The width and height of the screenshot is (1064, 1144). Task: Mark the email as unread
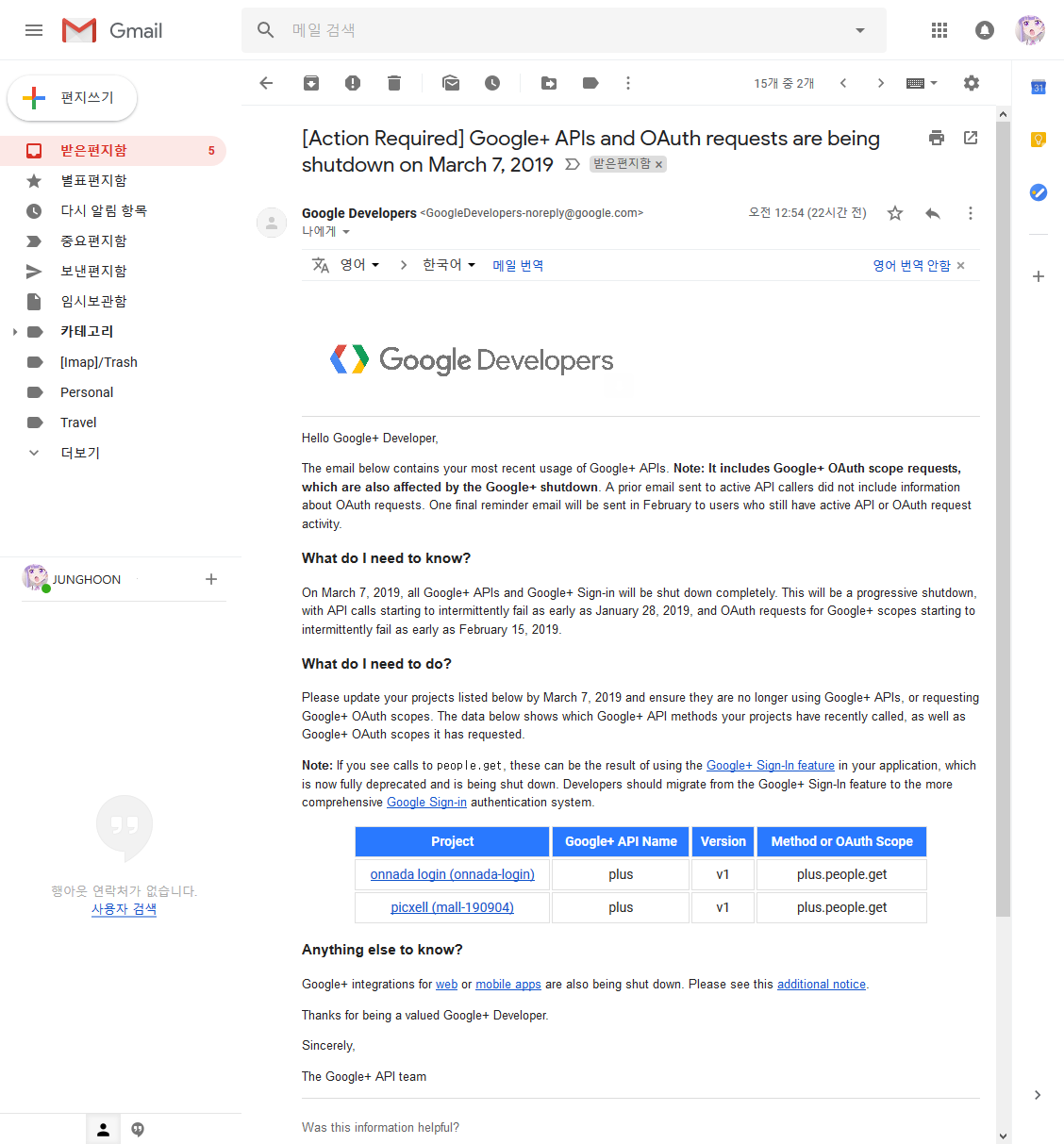tap(451, 83)
